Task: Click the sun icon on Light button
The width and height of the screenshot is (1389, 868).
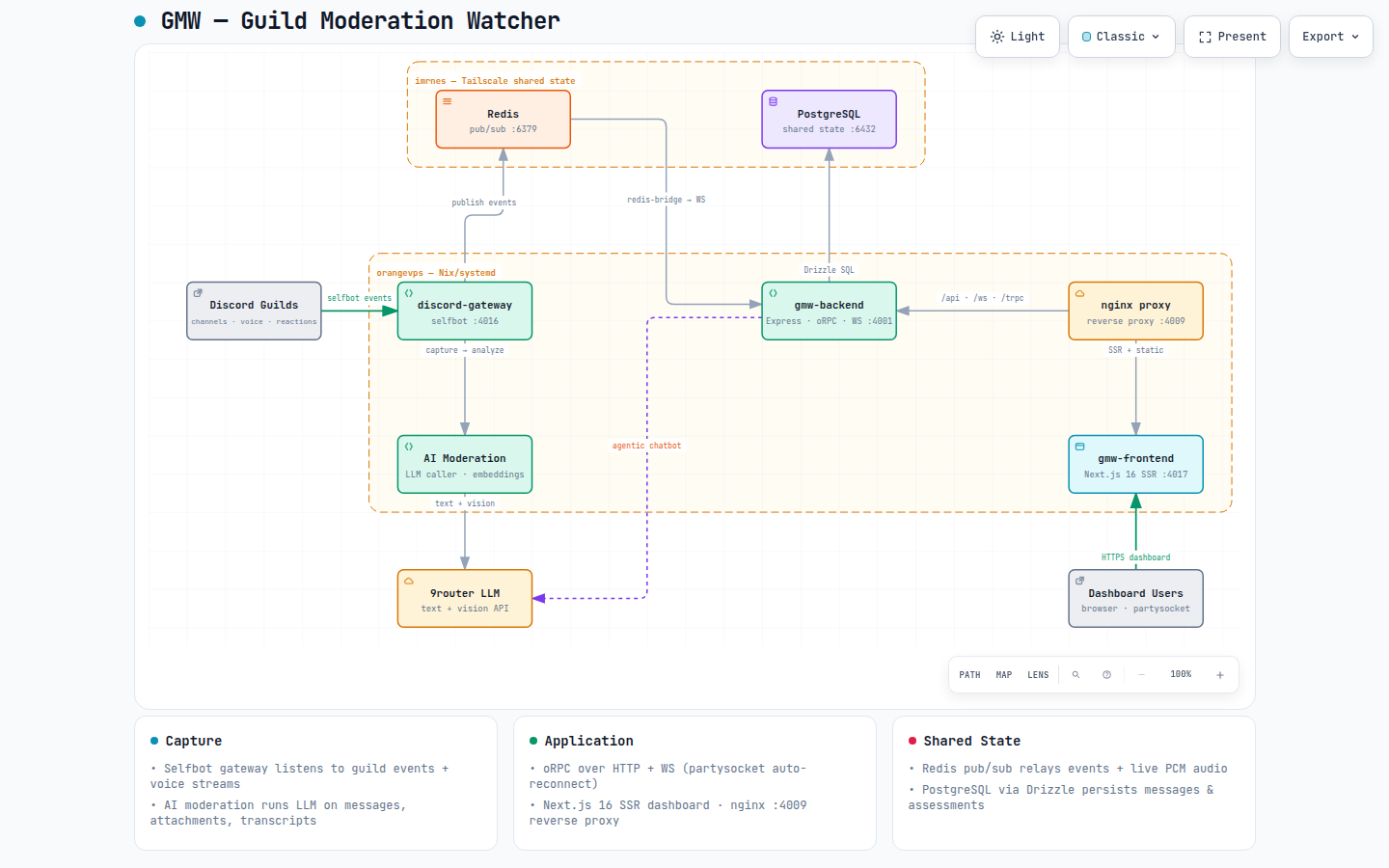Action: click(x=997, y=37)
